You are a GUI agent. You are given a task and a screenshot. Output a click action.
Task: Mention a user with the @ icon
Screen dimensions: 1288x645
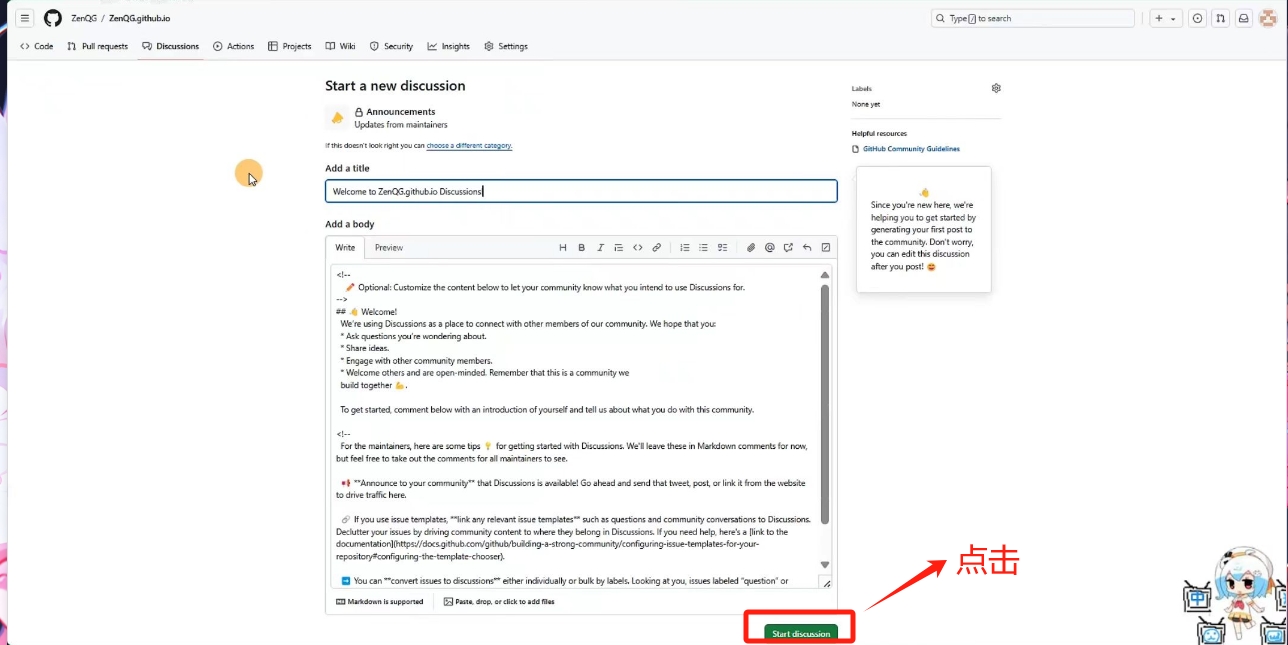coord(770,248)
